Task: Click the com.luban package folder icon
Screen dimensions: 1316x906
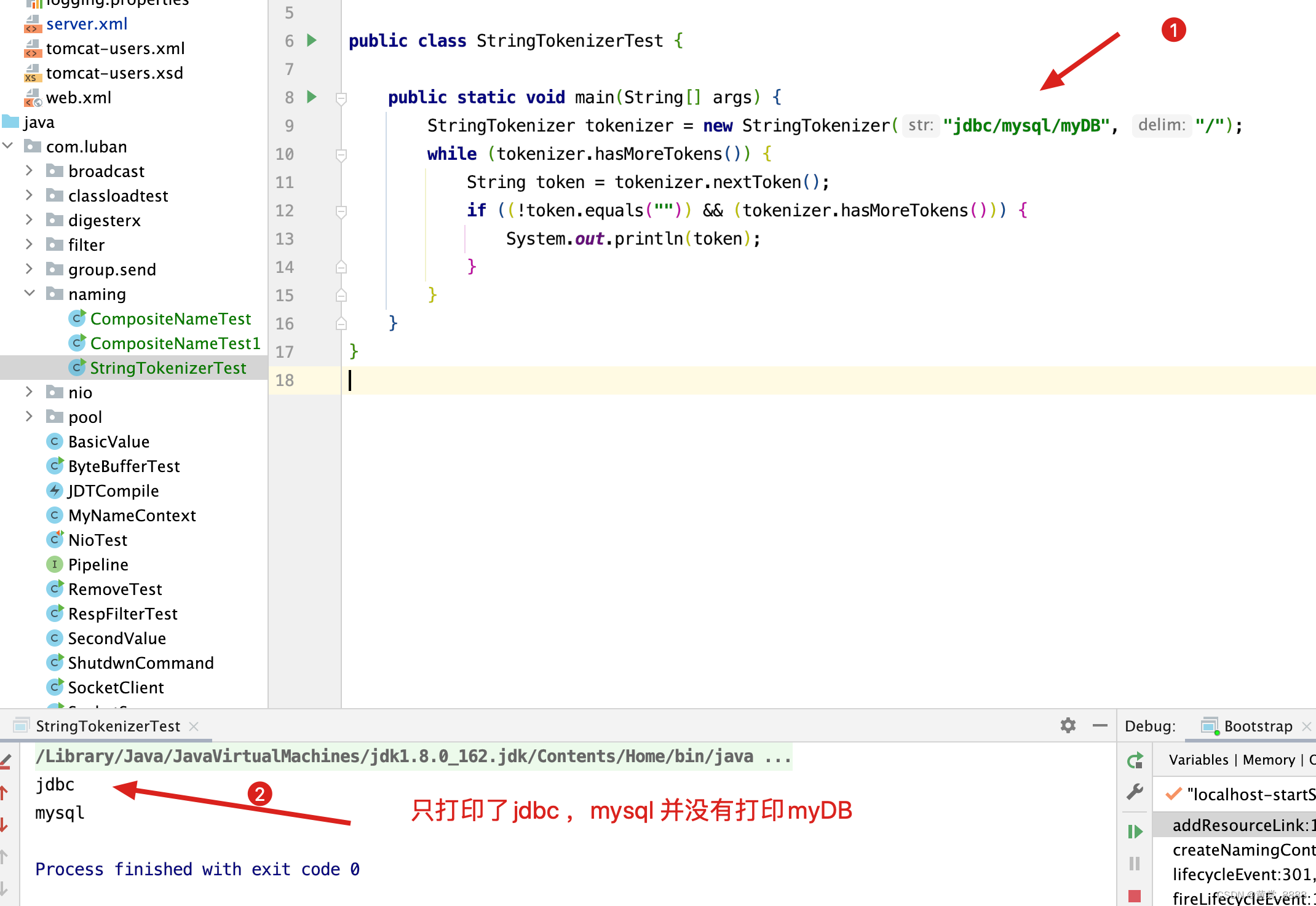Action: 33,146
